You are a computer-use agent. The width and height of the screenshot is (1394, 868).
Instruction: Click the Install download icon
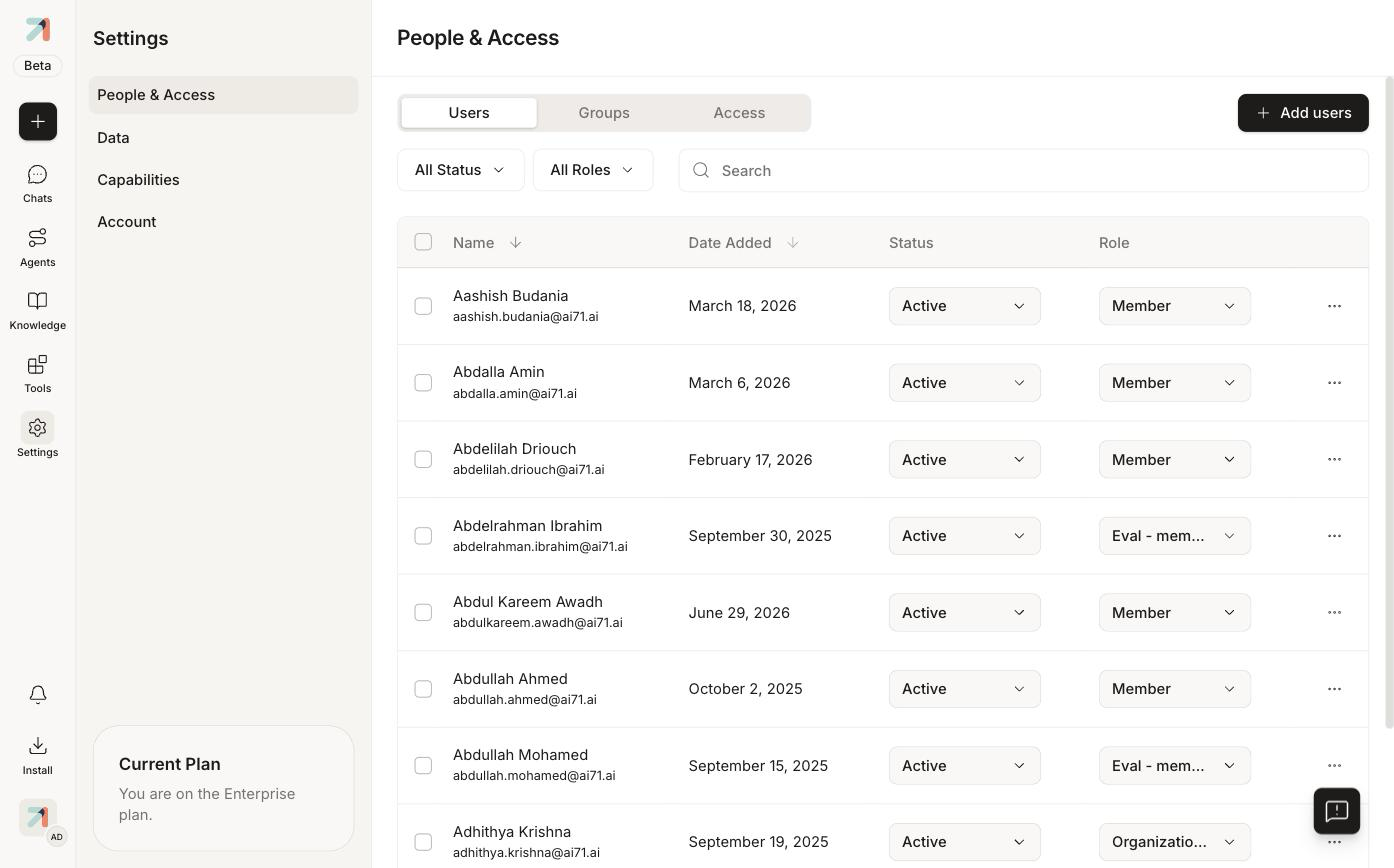tap(38, 755)
